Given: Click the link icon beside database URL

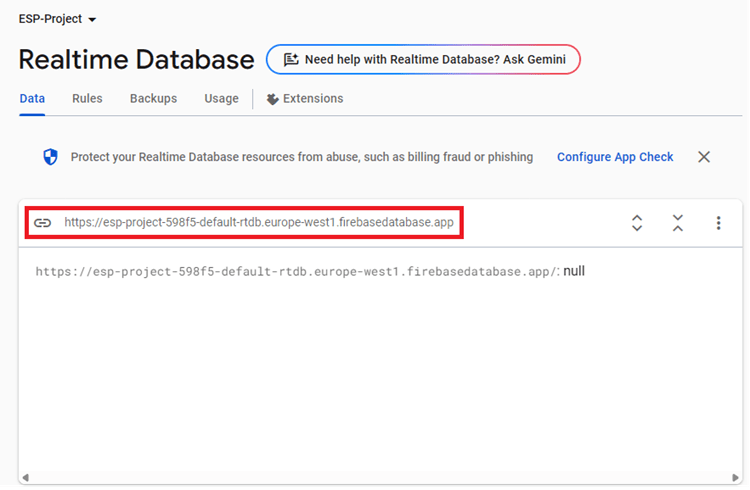Looking at the screenshot, I should (x=42, y=223).
